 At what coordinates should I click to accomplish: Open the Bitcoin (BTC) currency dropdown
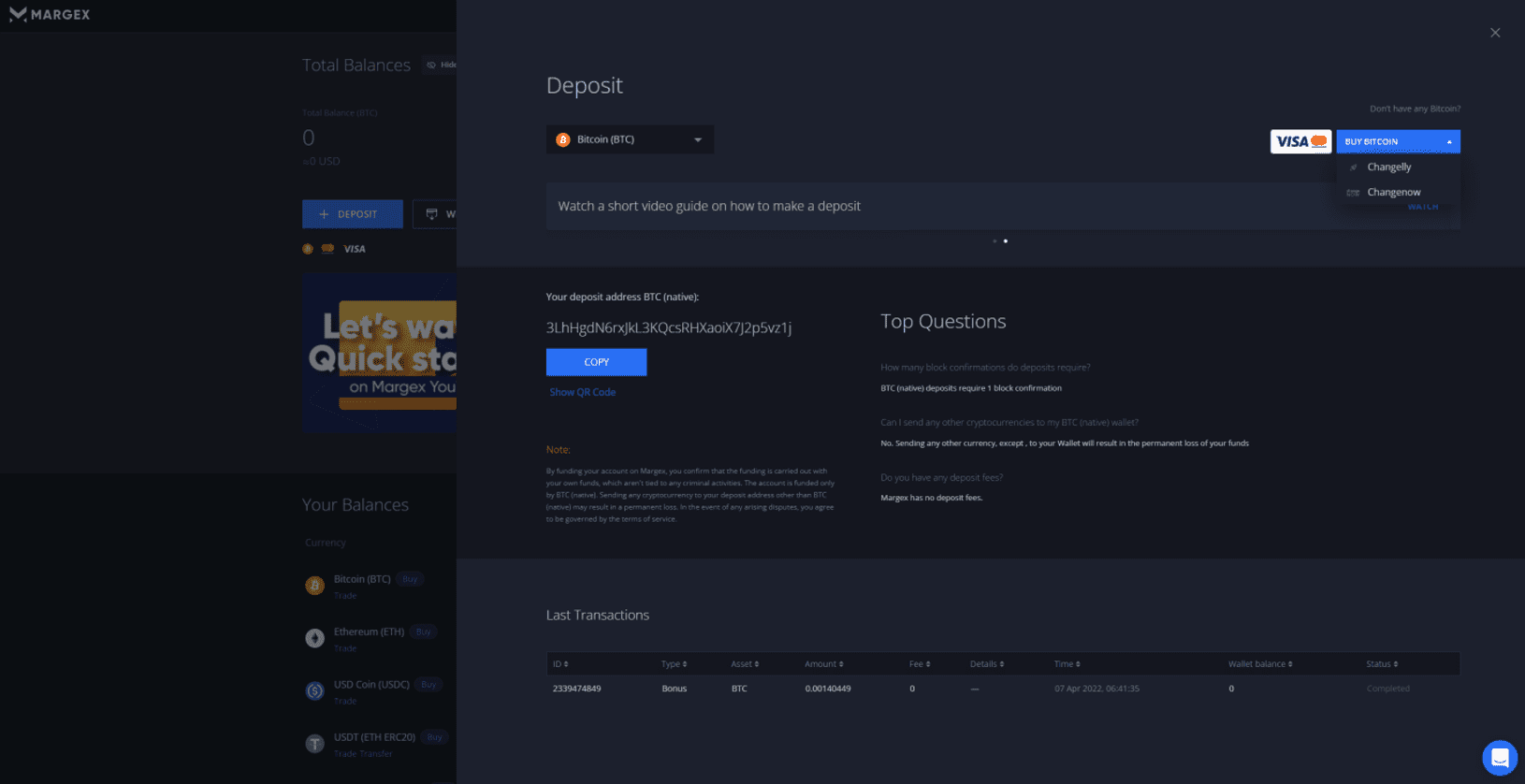630,139
